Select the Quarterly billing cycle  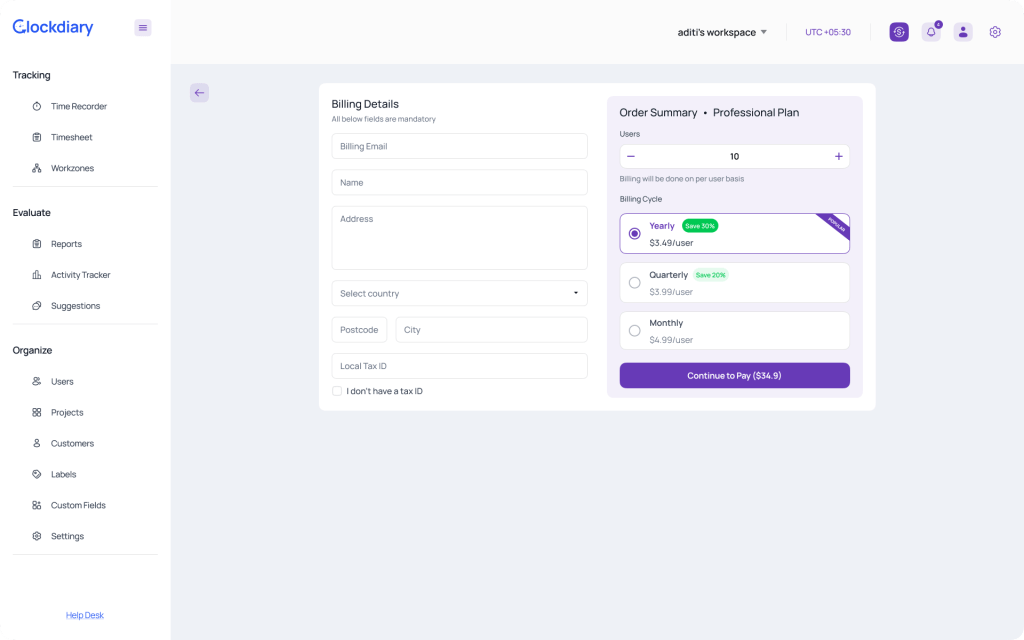pyautogui.click(x=635, y=283)
